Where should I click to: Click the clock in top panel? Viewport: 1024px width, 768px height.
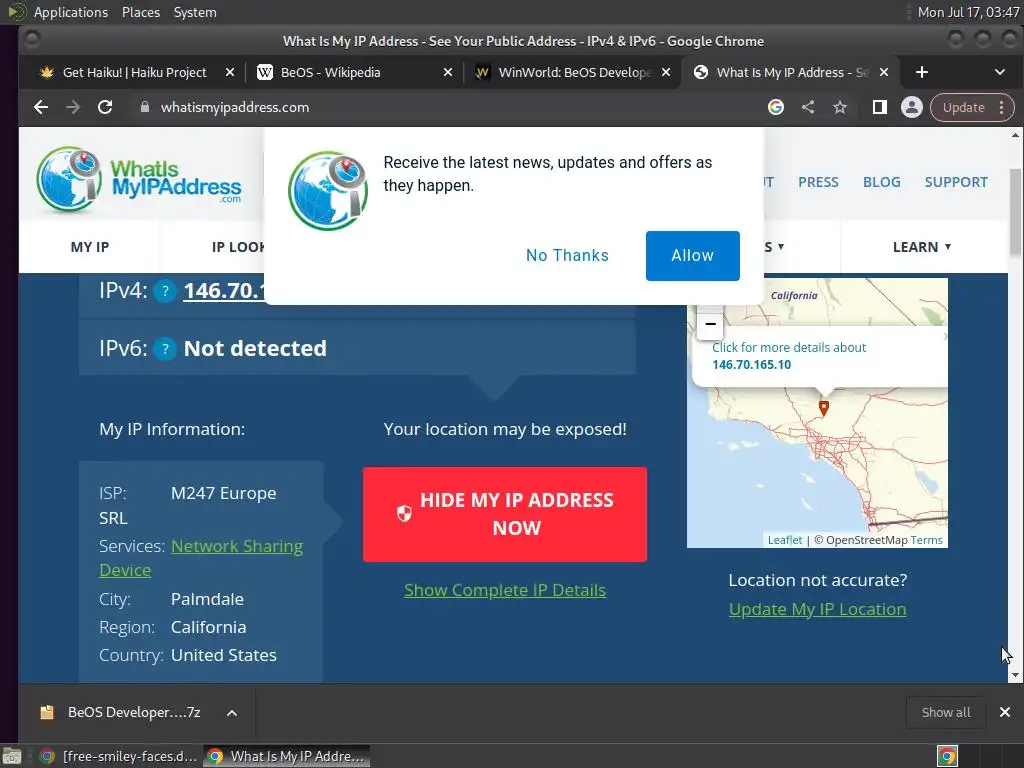[968, 12]
